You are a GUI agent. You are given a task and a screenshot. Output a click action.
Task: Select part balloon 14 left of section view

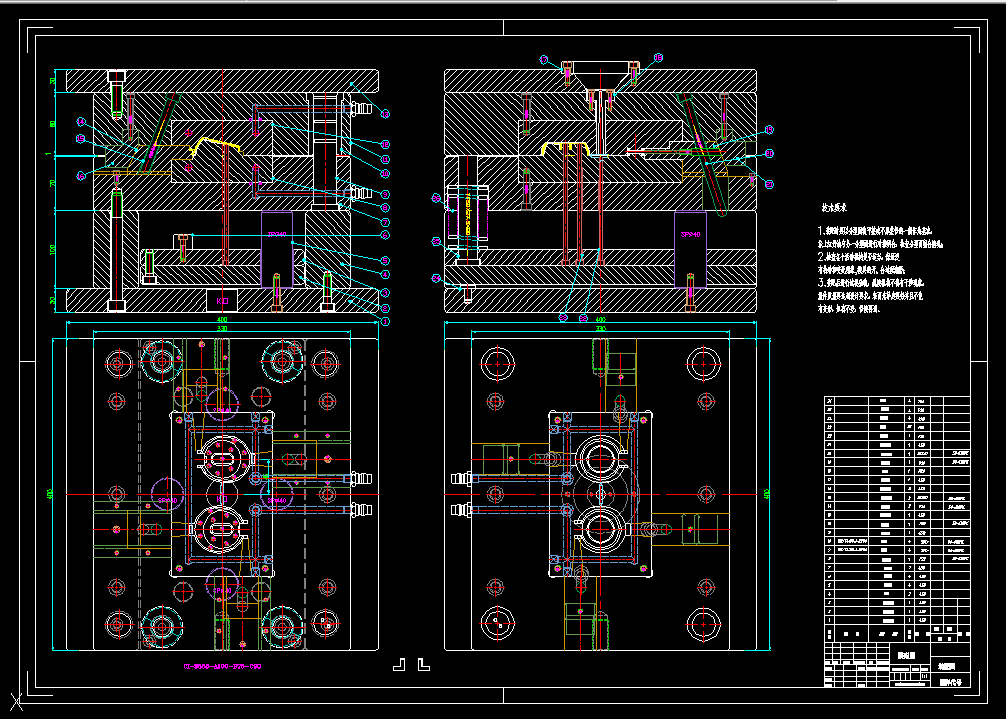pyautogui.click(x=81, y=121)
